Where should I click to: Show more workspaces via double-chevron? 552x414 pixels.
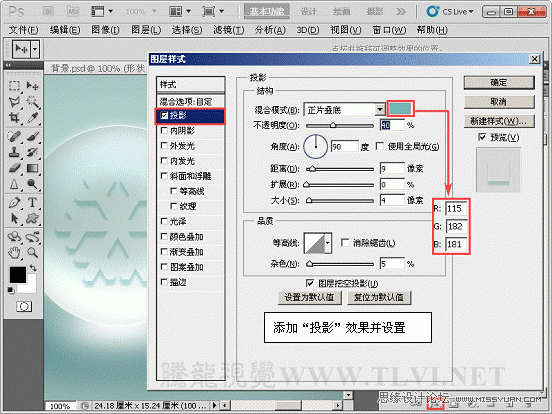[401, 12]
